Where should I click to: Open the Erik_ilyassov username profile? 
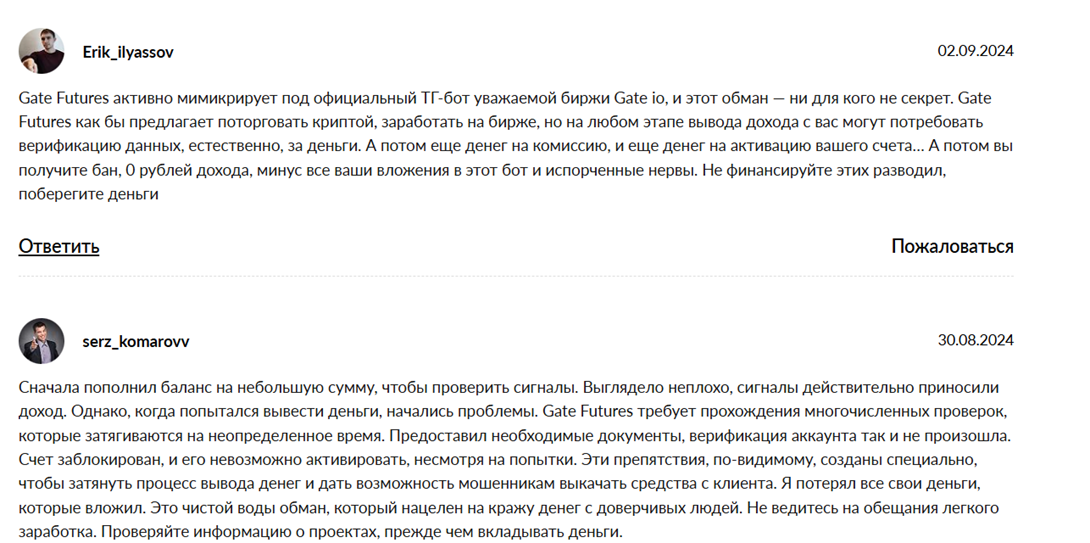coord(127,52)
